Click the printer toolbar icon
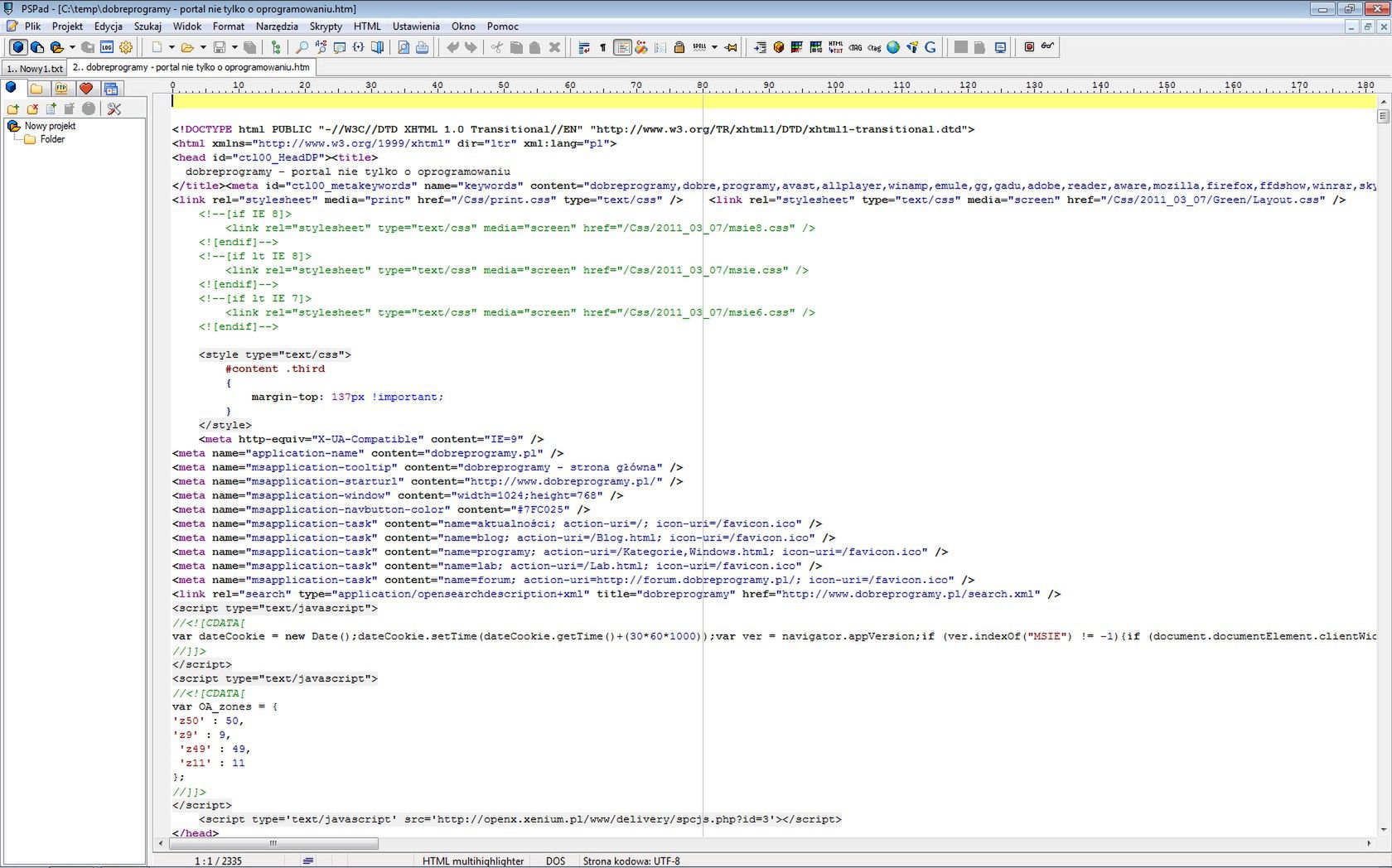The image size is (1392, 868). tap(422, 47)
